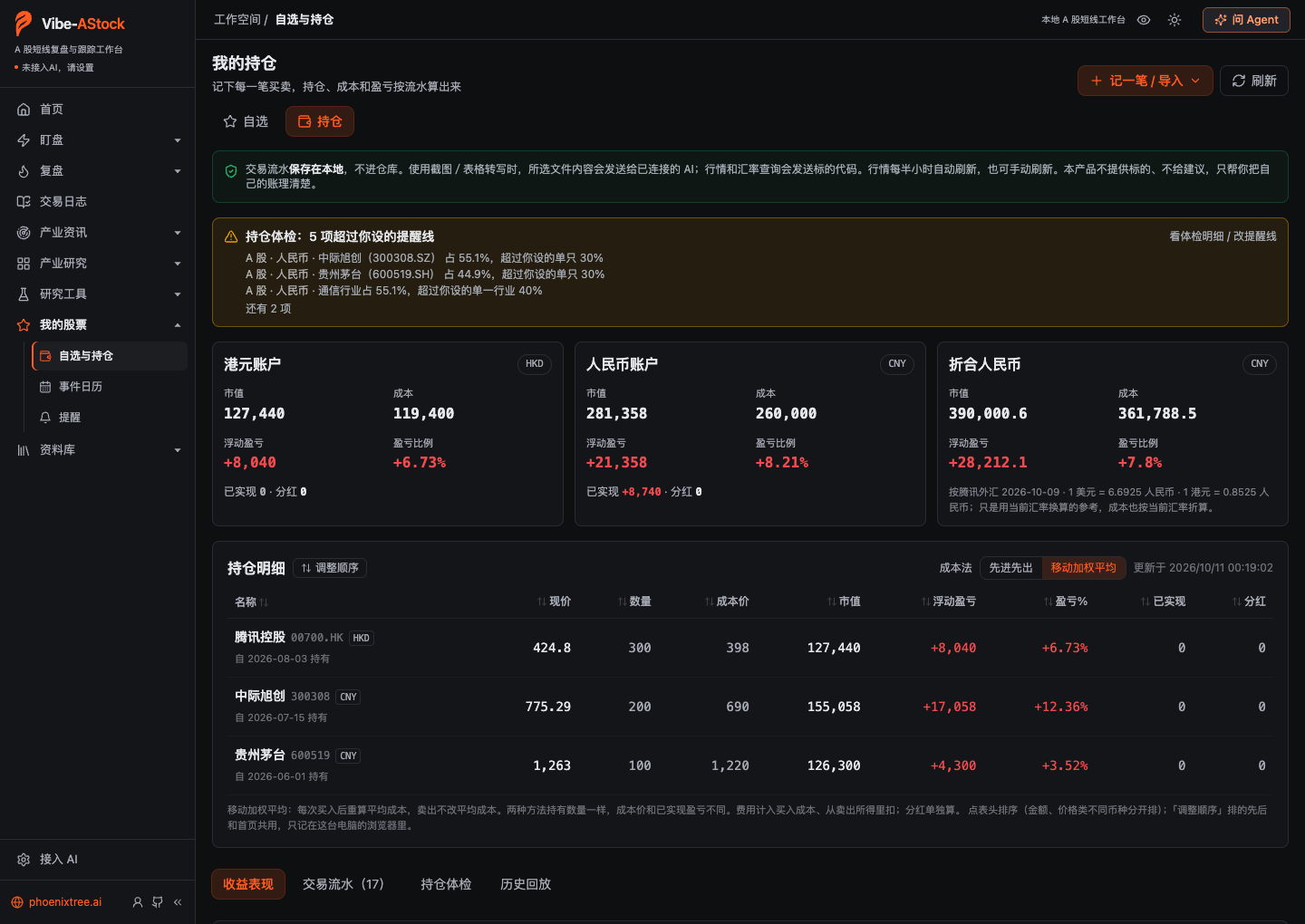The height and width of the screenshot is (924, 1305).
Task: Select 先进先出 cost method
Action: [1010, 568]
